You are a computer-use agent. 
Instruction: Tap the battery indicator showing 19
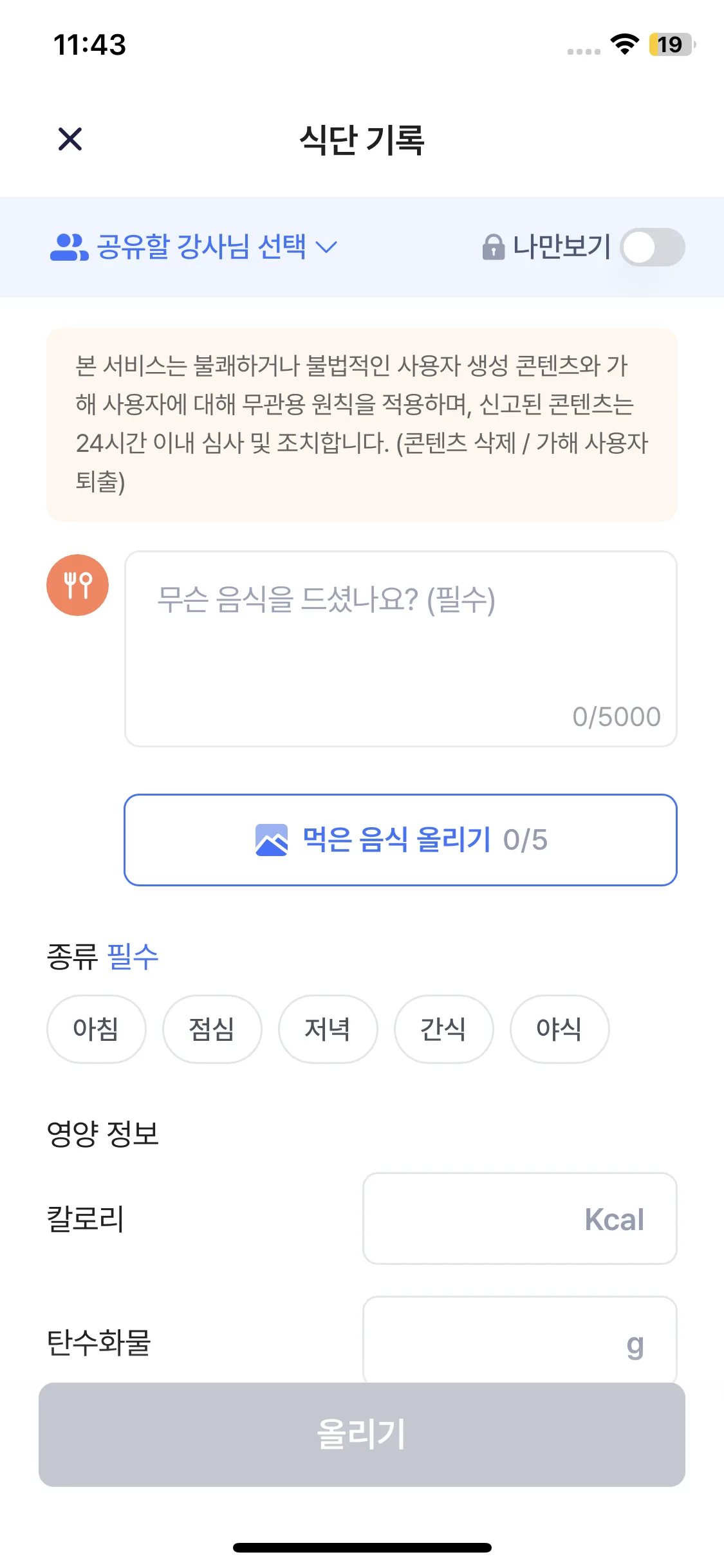pos(671,44)
